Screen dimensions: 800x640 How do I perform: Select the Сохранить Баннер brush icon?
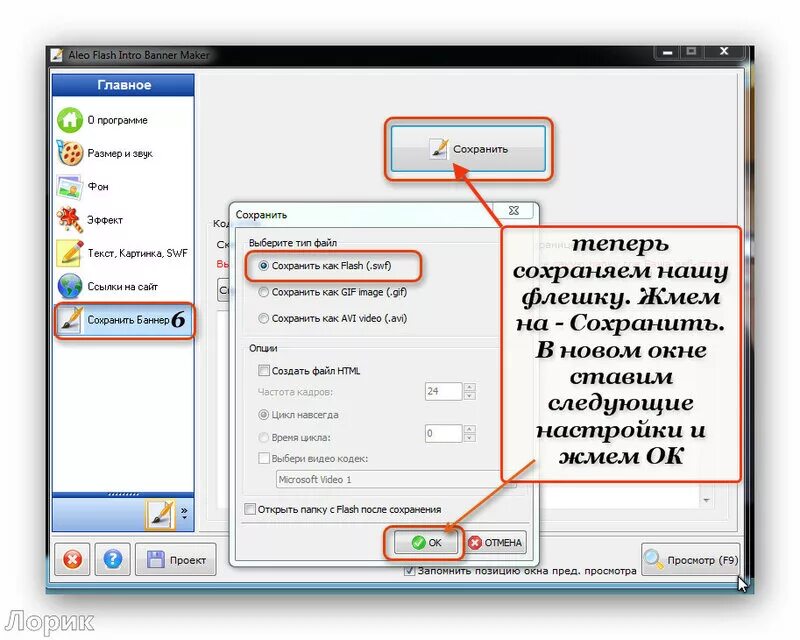[70, 320]
